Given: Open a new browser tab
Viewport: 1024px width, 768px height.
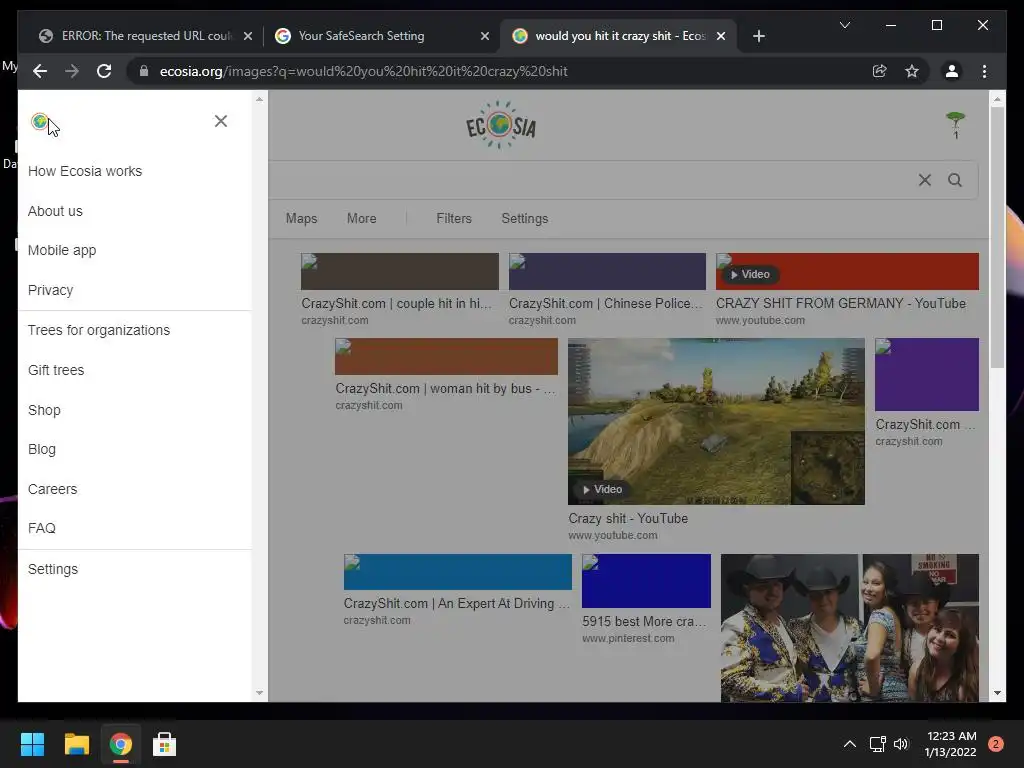Looking at the screenshot, I should coord(758,36).
